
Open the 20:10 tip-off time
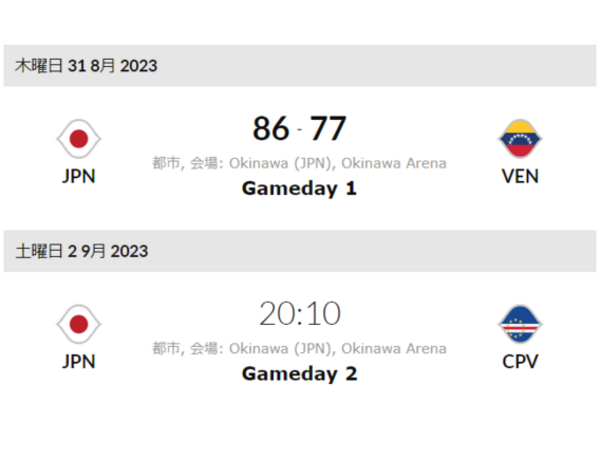pos(300,313)
